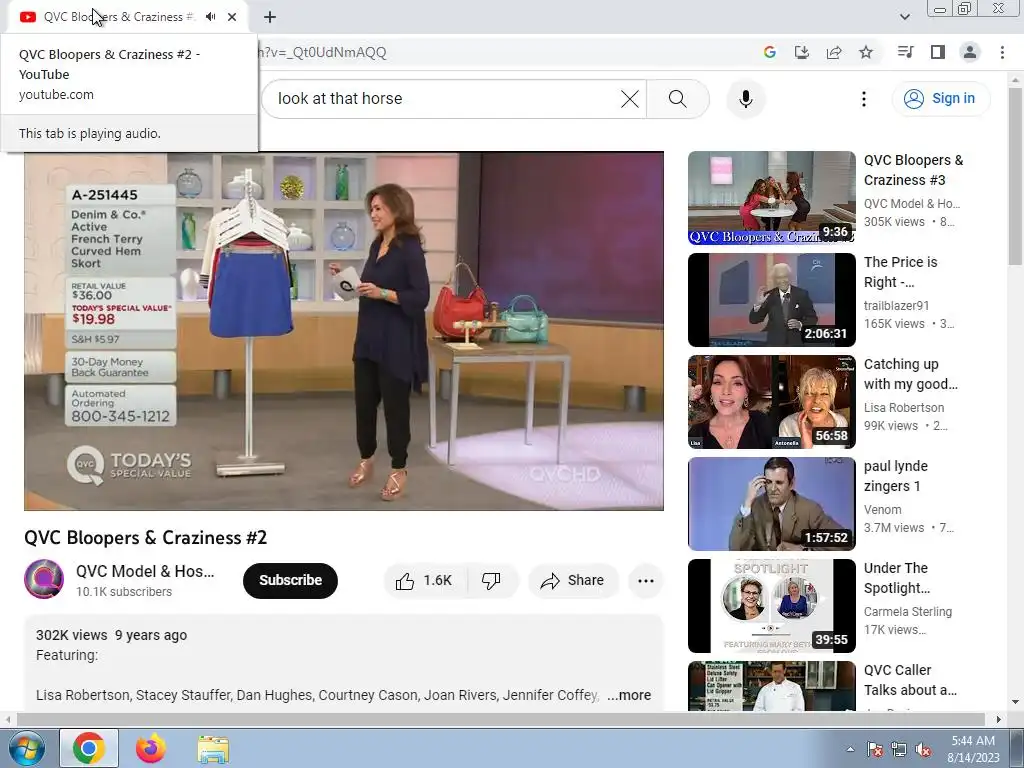Click the Sign in button
1024x768 pixels.
(940, 99)
